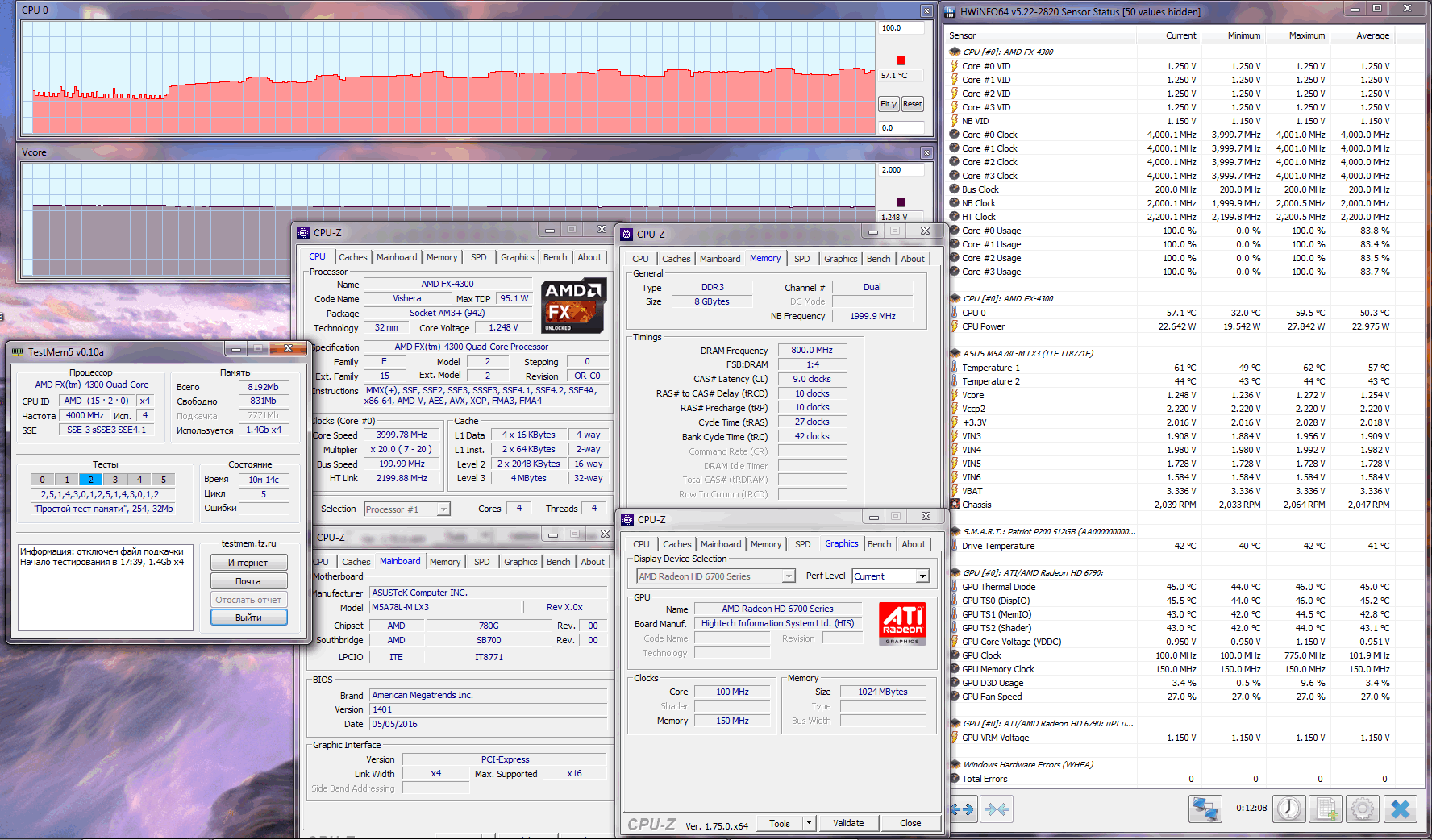
Task: Select Mainboard tab in CPU-Z Graphics window
Action: 721,544
